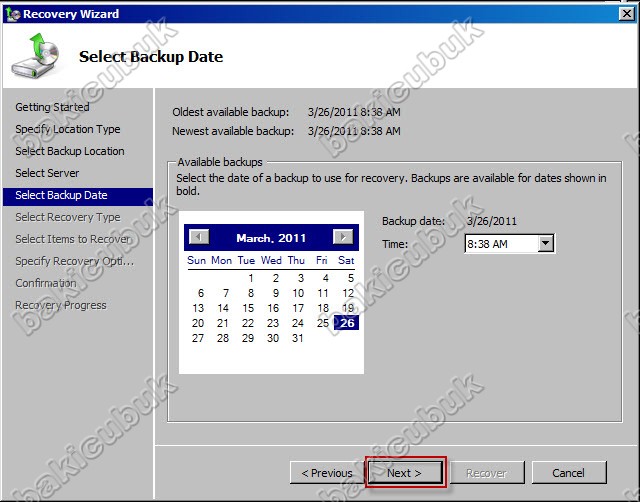The image size is (640, 502).
Task: Select March 15 in the calendar
Action: click(248, 308)
